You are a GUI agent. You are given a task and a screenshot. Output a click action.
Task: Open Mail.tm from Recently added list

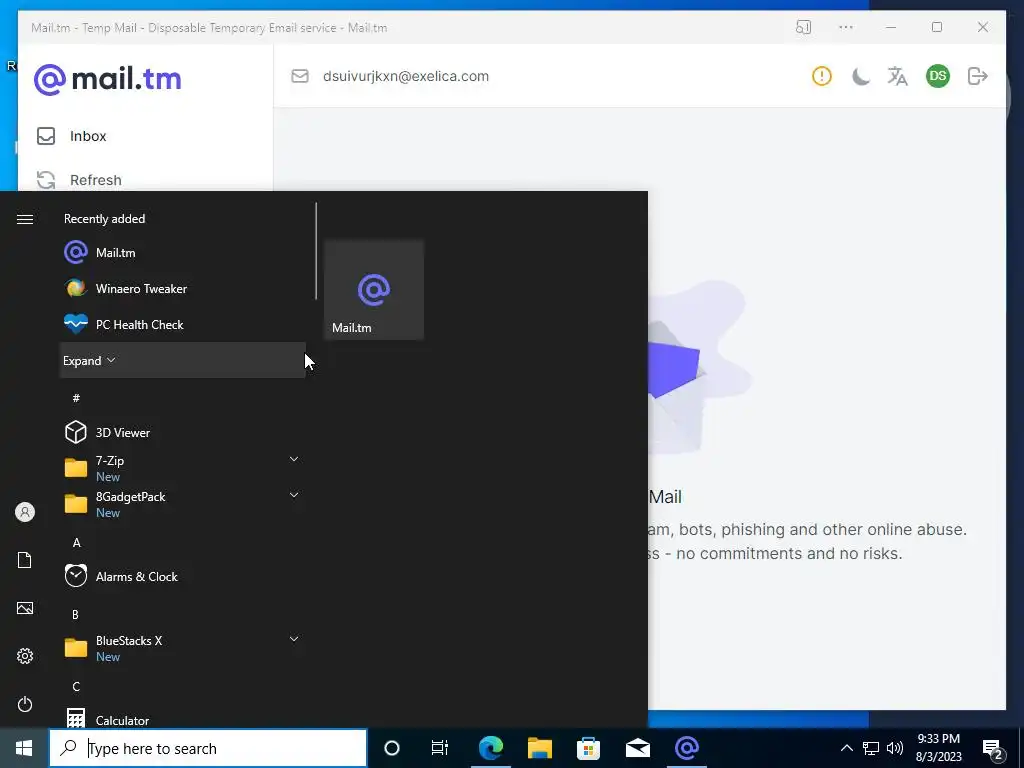pyautogui.click(x=182, y=253)
